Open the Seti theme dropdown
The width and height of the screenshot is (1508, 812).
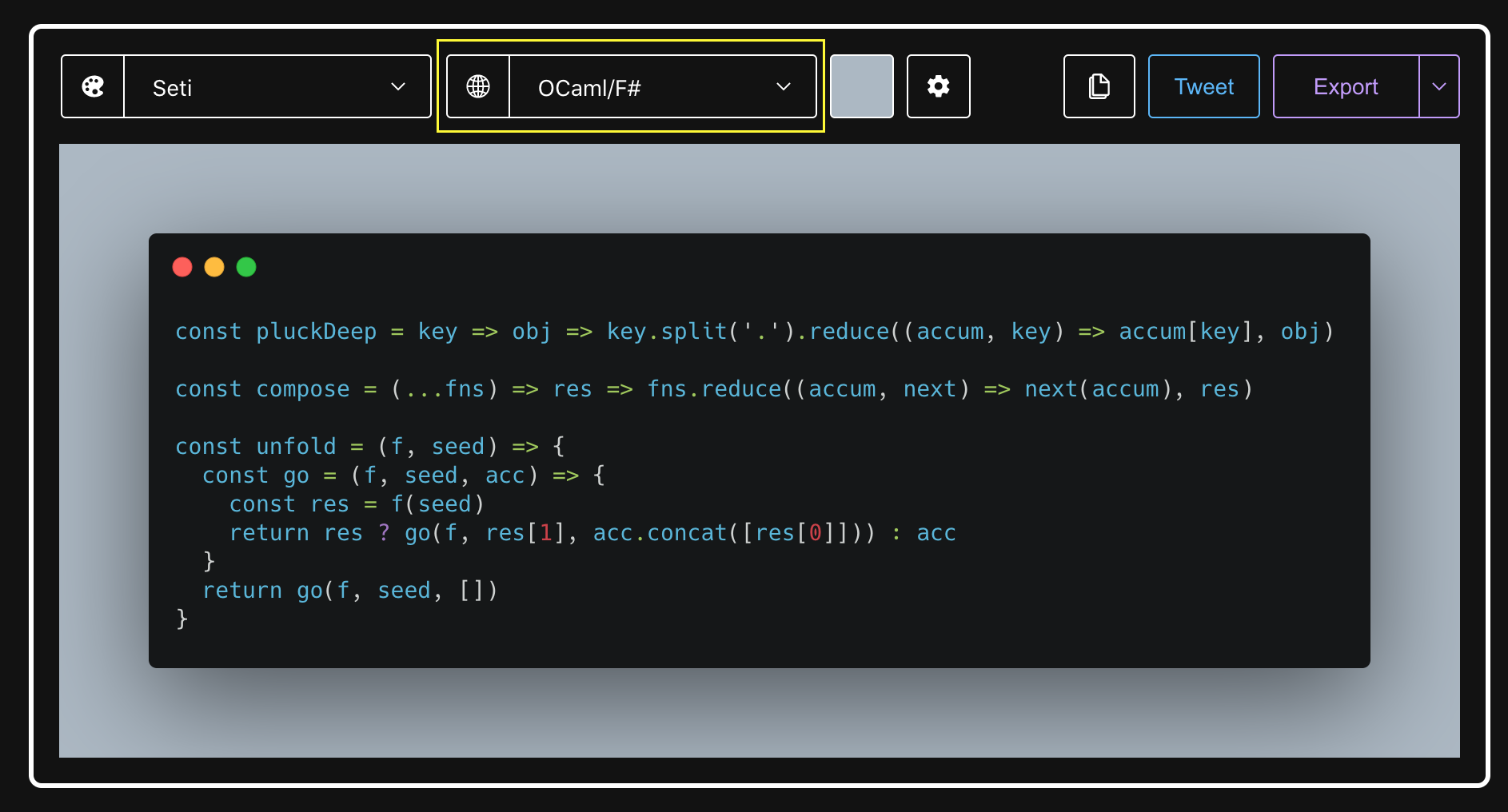(x=277, y=86)
